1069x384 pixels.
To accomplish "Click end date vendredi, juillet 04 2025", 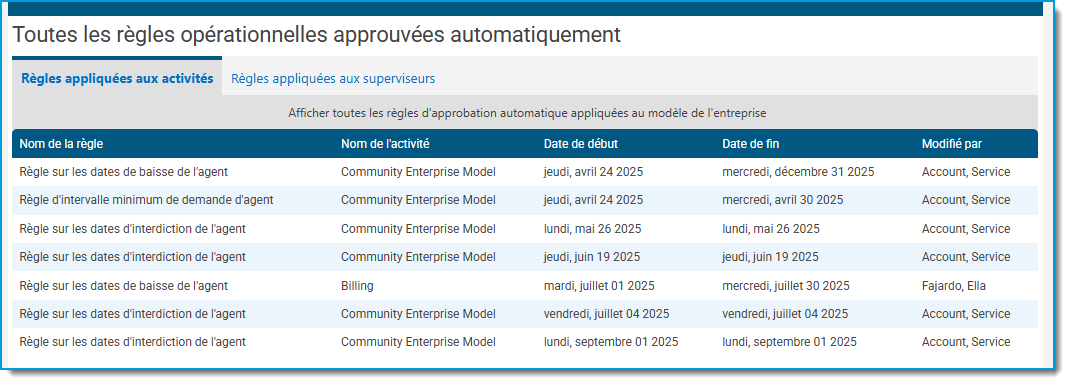I will pos(785,314).
